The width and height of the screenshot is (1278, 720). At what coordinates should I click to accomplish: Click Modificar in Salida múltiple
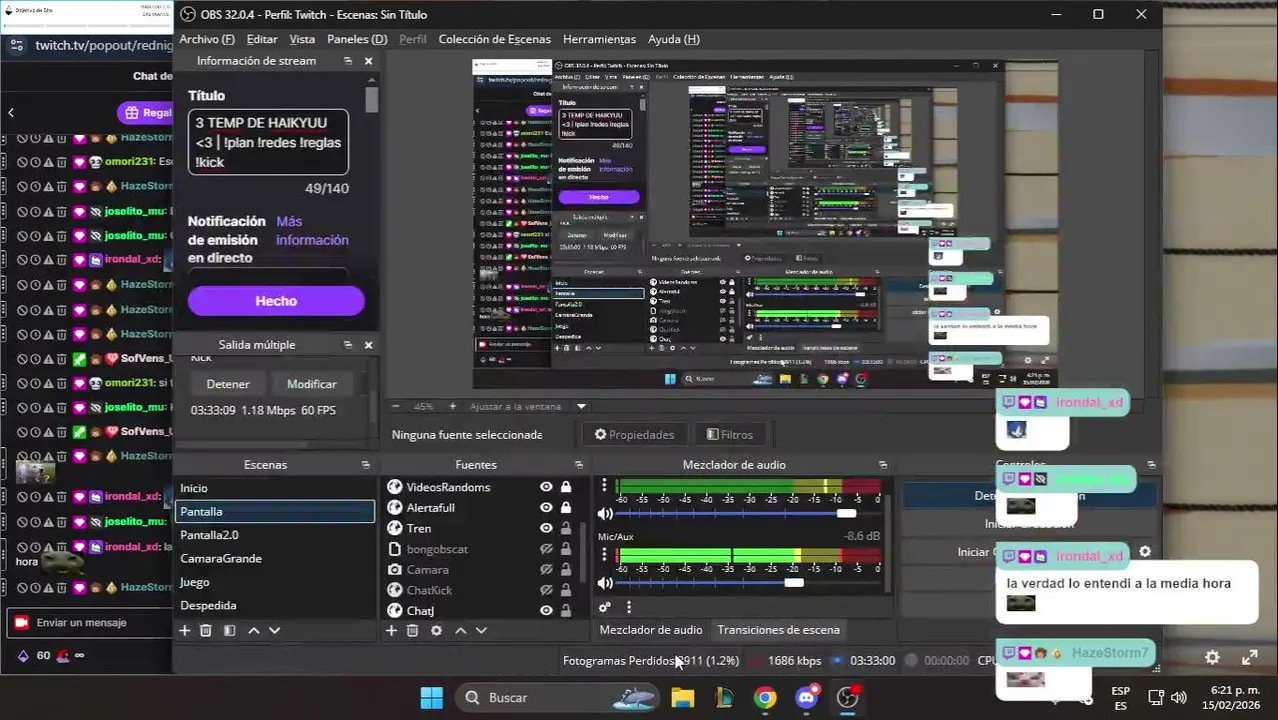coord(312,384)
